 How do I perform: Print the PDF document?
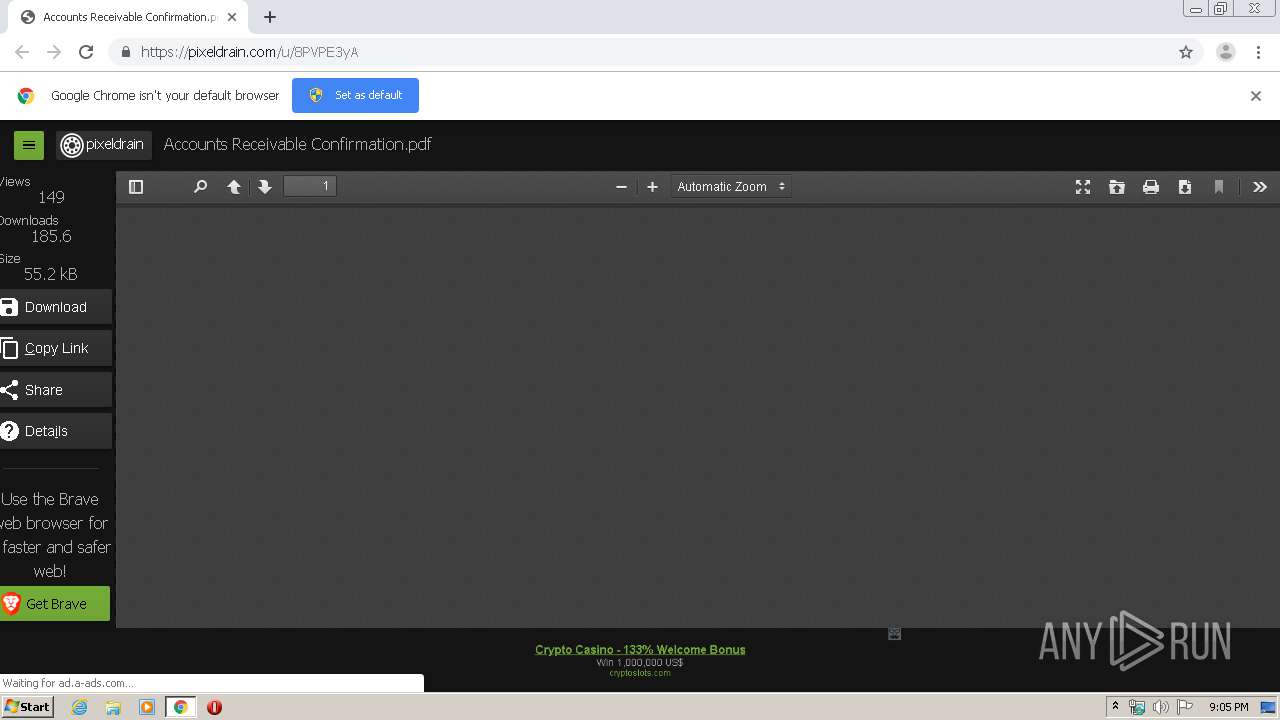coord(1151,187)
